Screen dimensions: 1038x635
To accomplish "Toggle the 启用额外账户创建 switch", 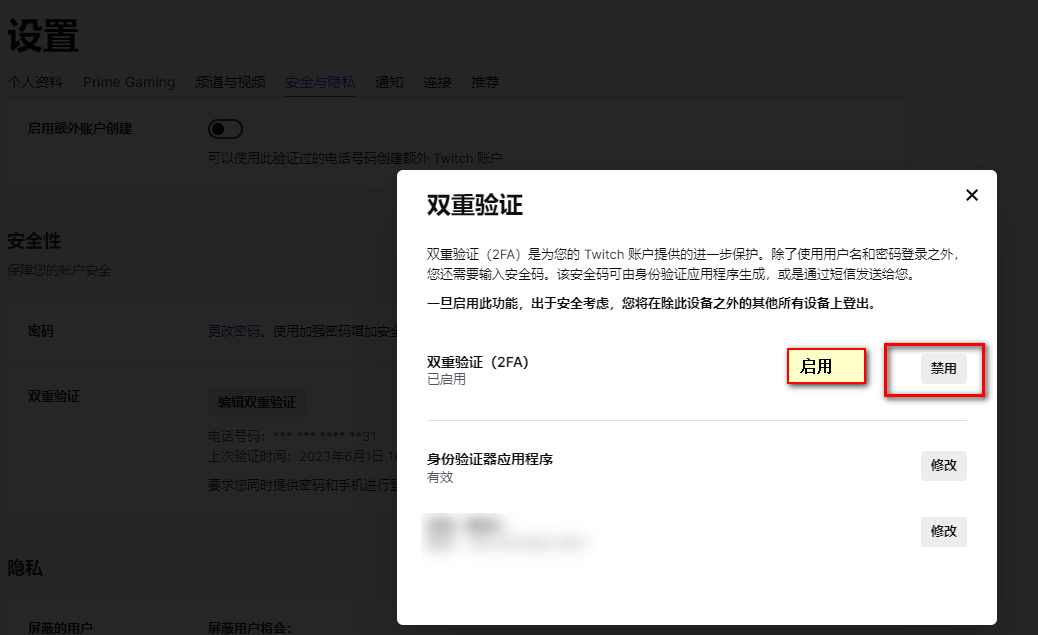I will click(225, 129).
